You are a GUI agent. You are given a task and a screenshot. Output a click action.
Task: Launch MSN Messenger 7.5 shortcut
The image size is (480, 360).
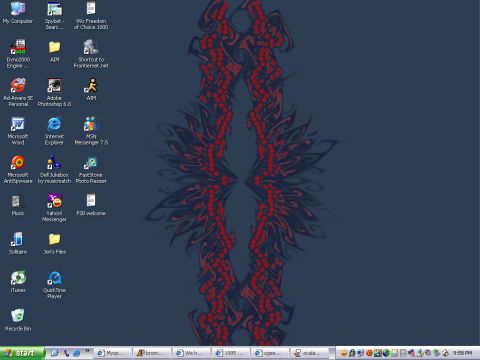[x=91, y=131]
